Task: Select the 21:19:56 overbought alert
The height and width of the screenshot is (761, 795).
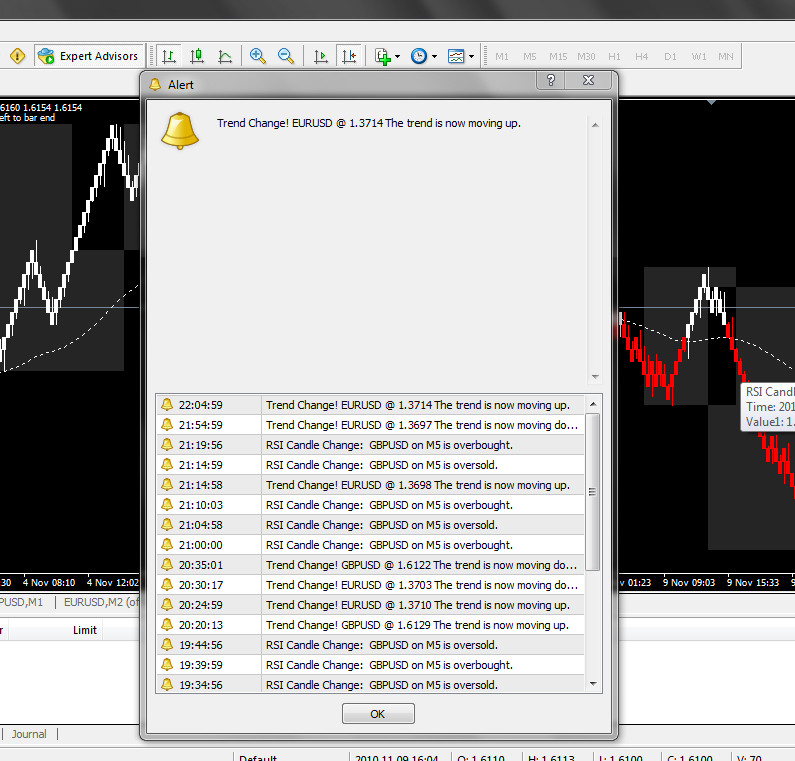Action: (x=370, y=445)
